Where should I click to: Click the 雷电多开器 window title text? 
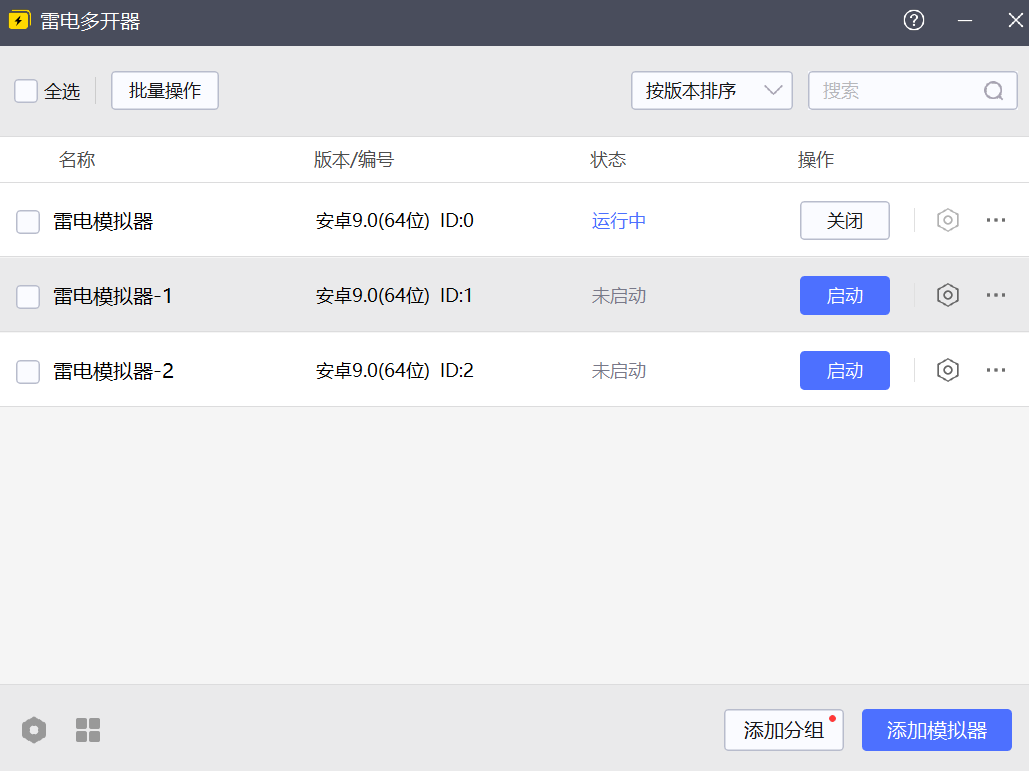[91, 21]
